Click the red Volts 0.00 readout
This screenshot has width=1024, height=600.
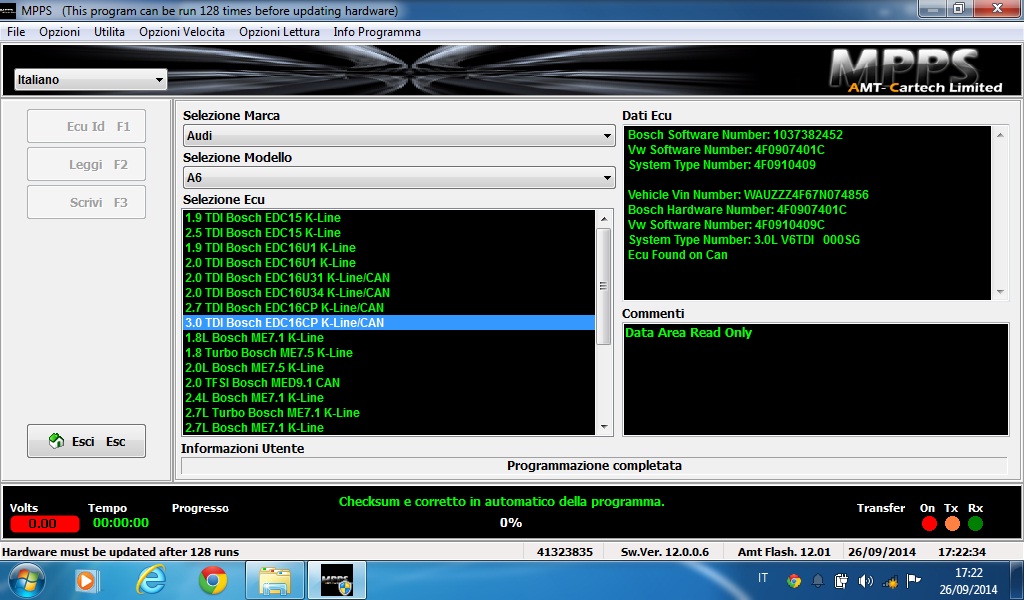(44, 524)
